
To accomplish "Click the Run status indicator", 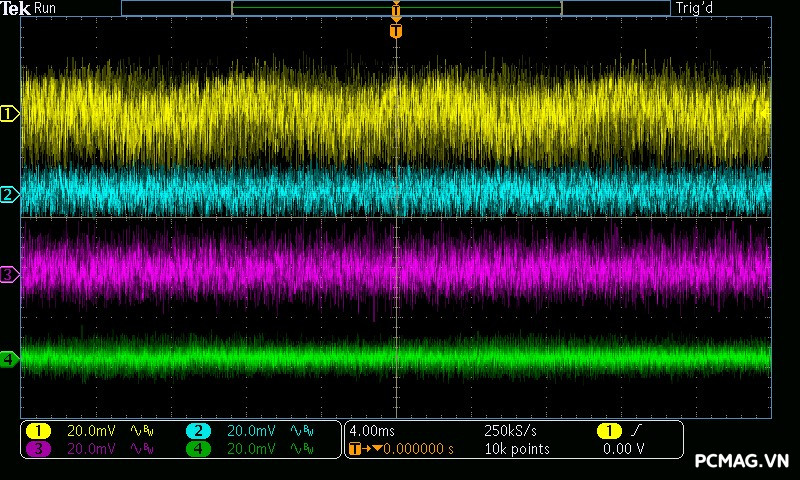I will pyautogui.click(x=46, y=9).
